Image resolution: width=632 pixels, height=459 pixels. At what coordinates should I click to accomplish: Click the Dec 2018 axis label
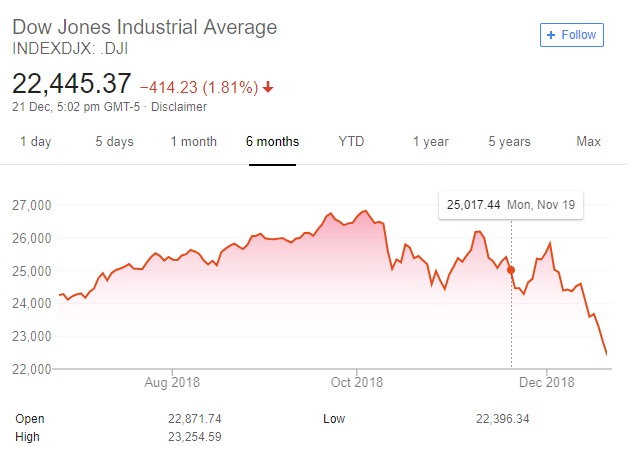click(x=546, y=382)
